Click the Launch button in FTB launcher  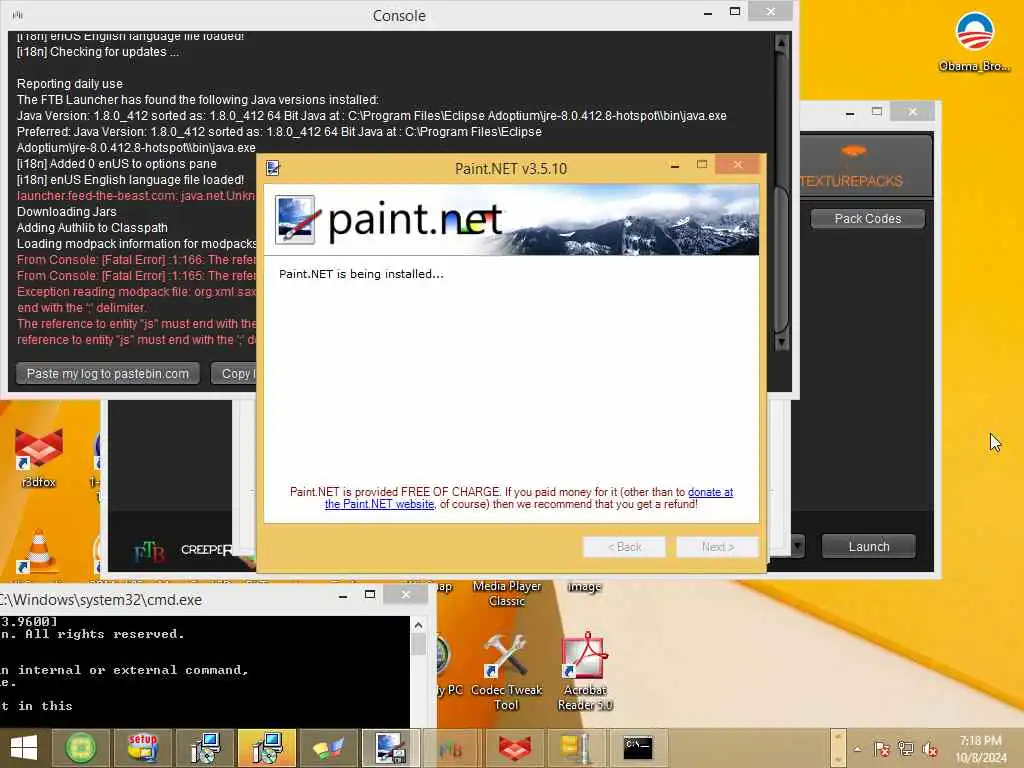pos(869,547)
